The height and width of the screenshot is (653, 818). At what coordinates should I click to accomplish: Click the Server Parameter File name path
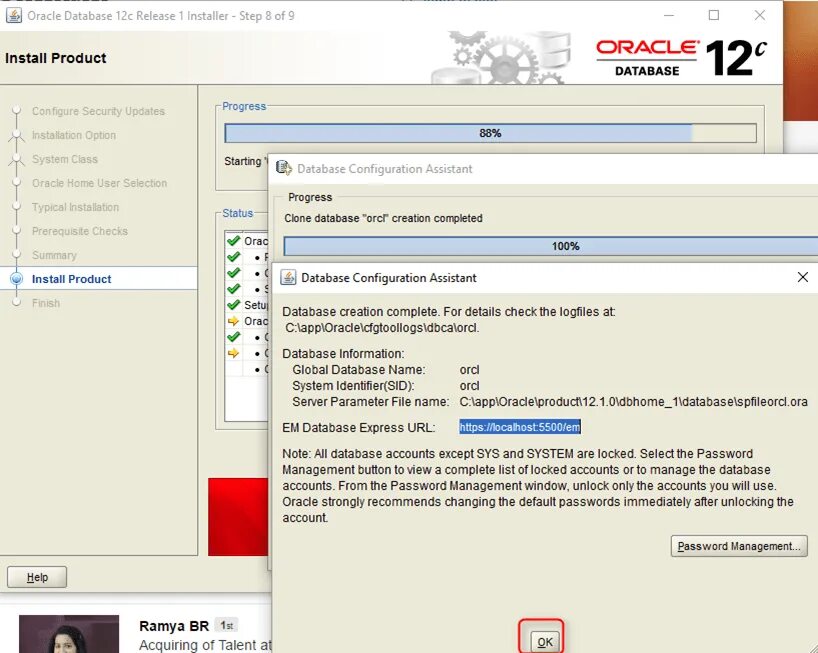[633, 402]
